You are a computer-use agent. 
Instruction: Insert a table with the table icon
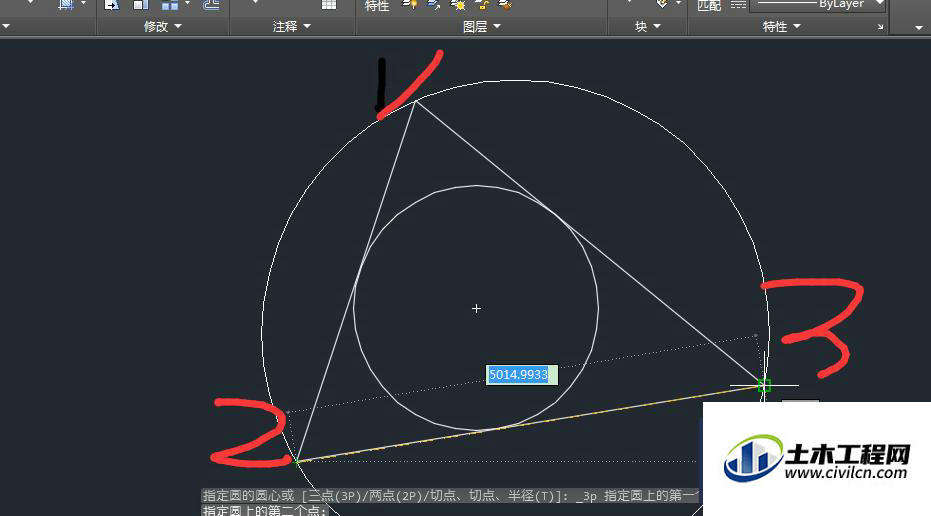(329, 5)
